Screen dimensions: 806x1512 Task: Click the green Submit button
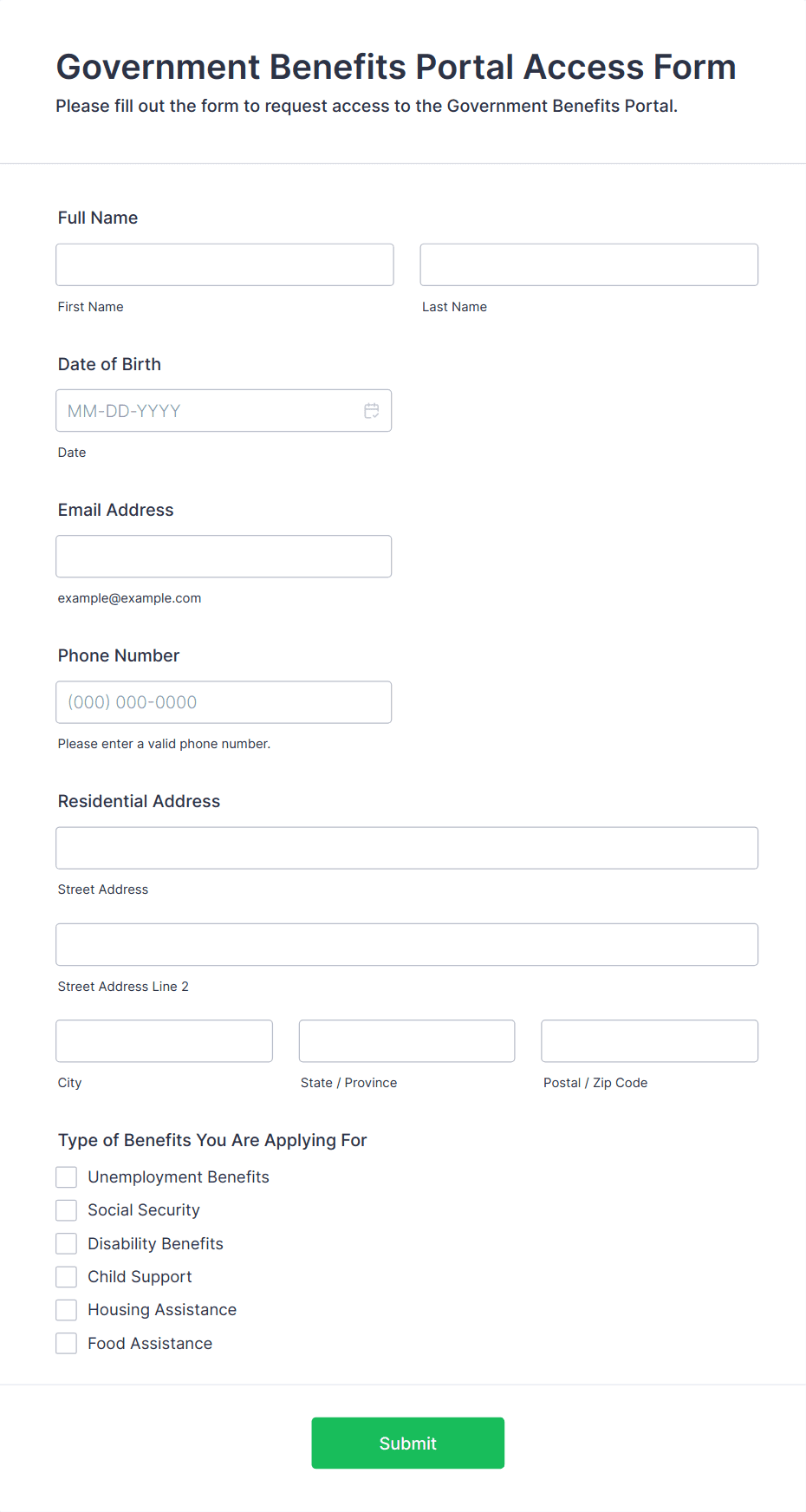tap(407, 1443)
